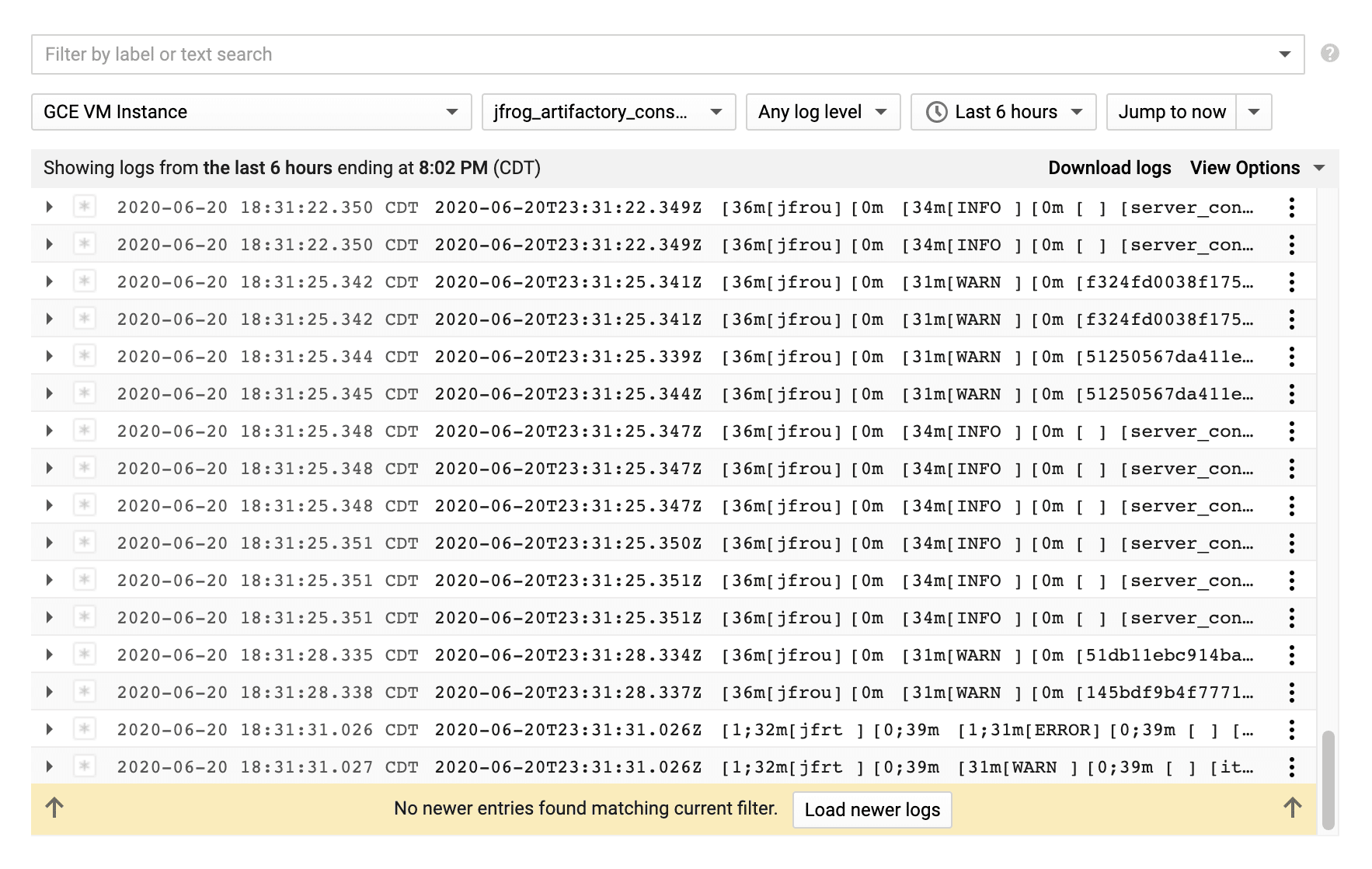Image resolution: width=1372 pixels, height=869 pixels.
Task: Open more-actions menu for 18:31:25.345 entry
Action: (1291, 394)
